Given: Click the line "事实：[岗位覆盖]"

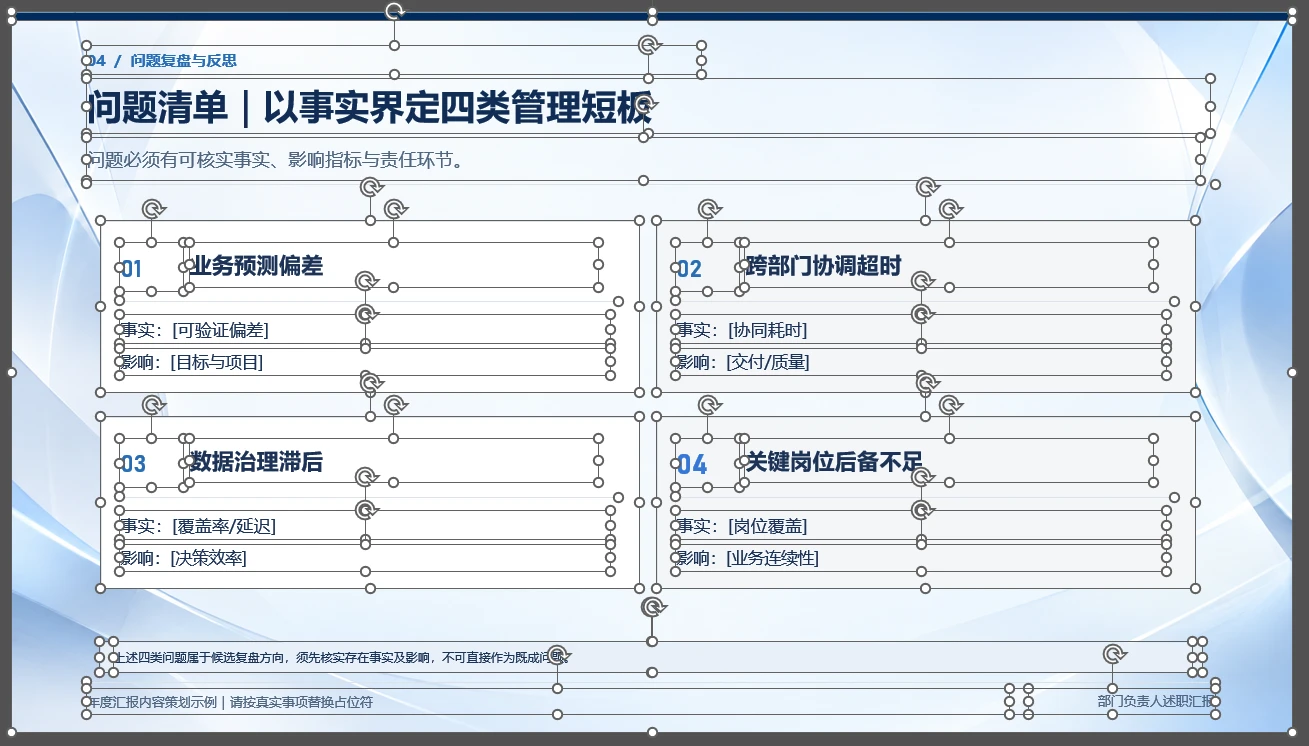Looking at the screenshot, I should coord(742,526).
